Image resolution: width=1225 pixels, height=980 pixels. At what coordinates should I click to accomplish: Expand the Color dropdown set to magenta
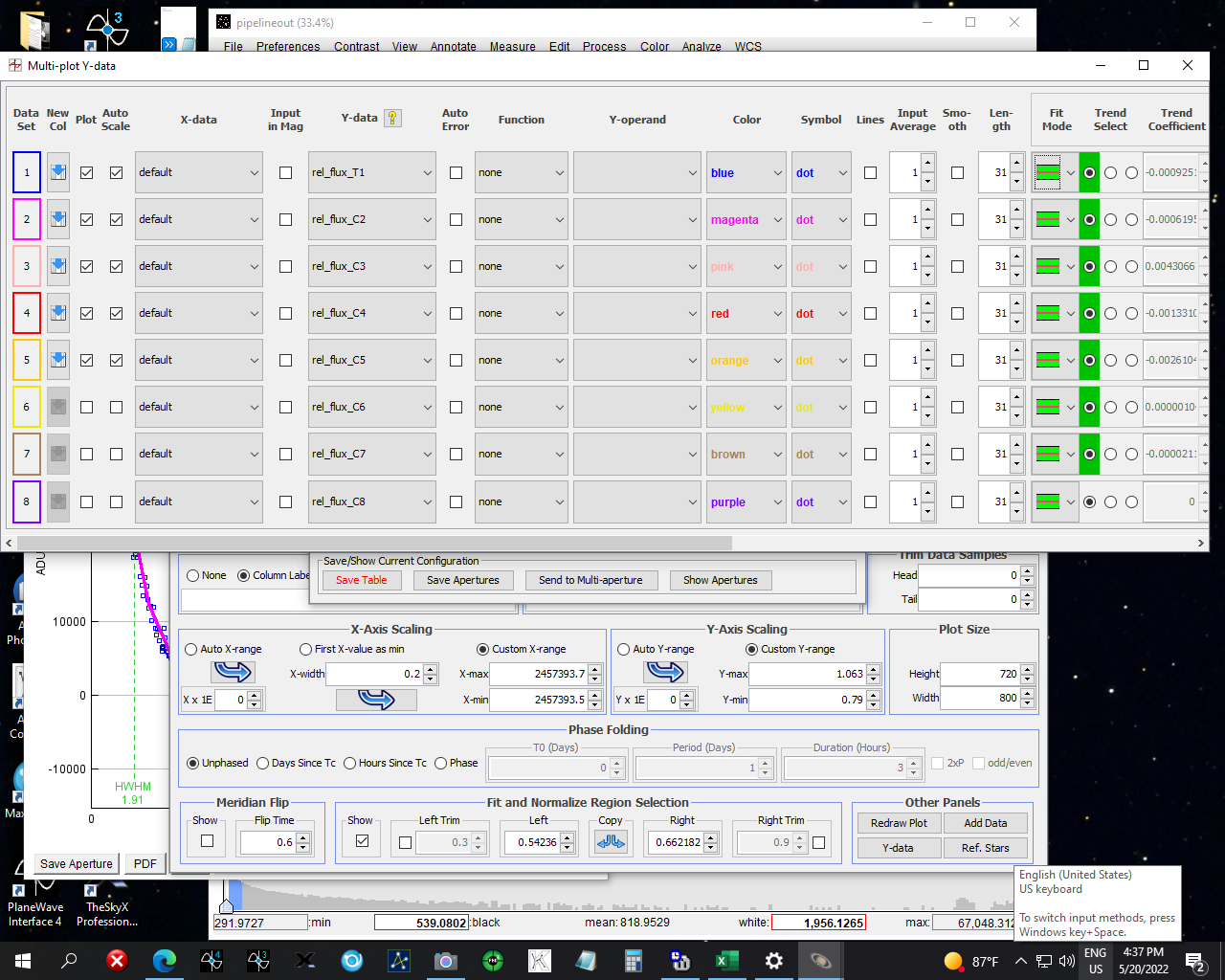746,220
